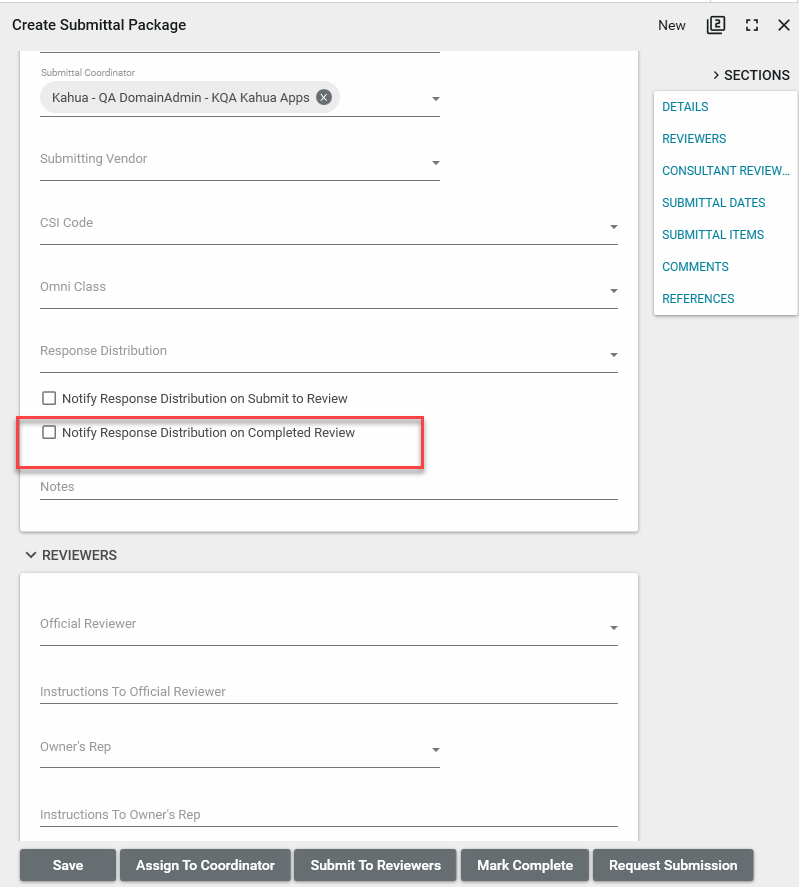799x887 pixels.
Task: Jump to the SUBMITTAL DATES section
Action: coord(713,203)
